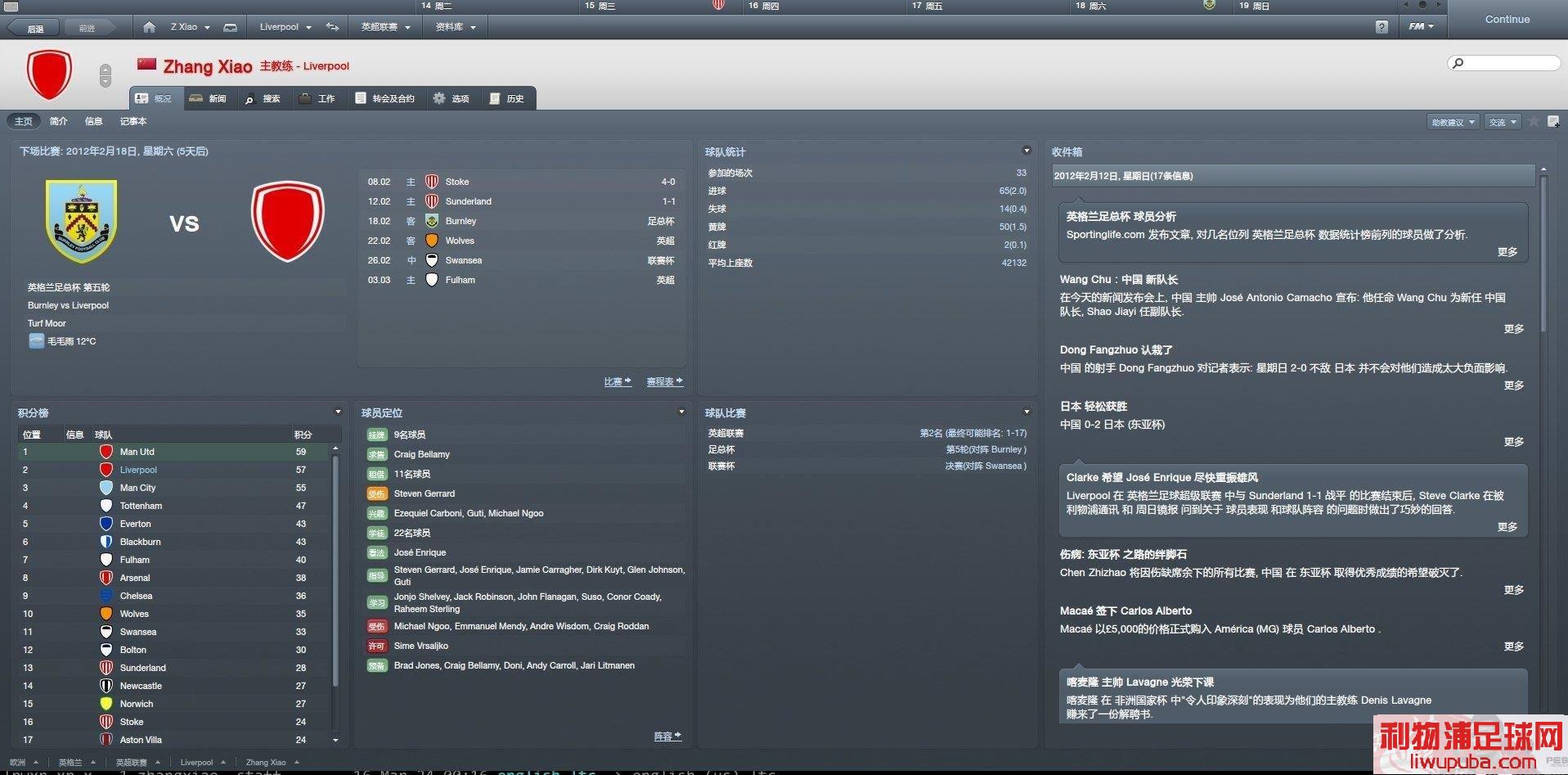Click the league table vertical scrollbar
This screenshot has height=775, width=1568.
335,571
